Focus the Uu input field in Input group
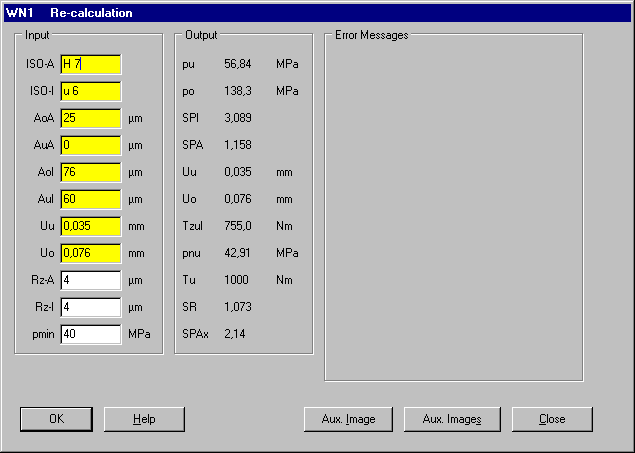The width and height of the screenshot is (635, 453). pos(90,226)
